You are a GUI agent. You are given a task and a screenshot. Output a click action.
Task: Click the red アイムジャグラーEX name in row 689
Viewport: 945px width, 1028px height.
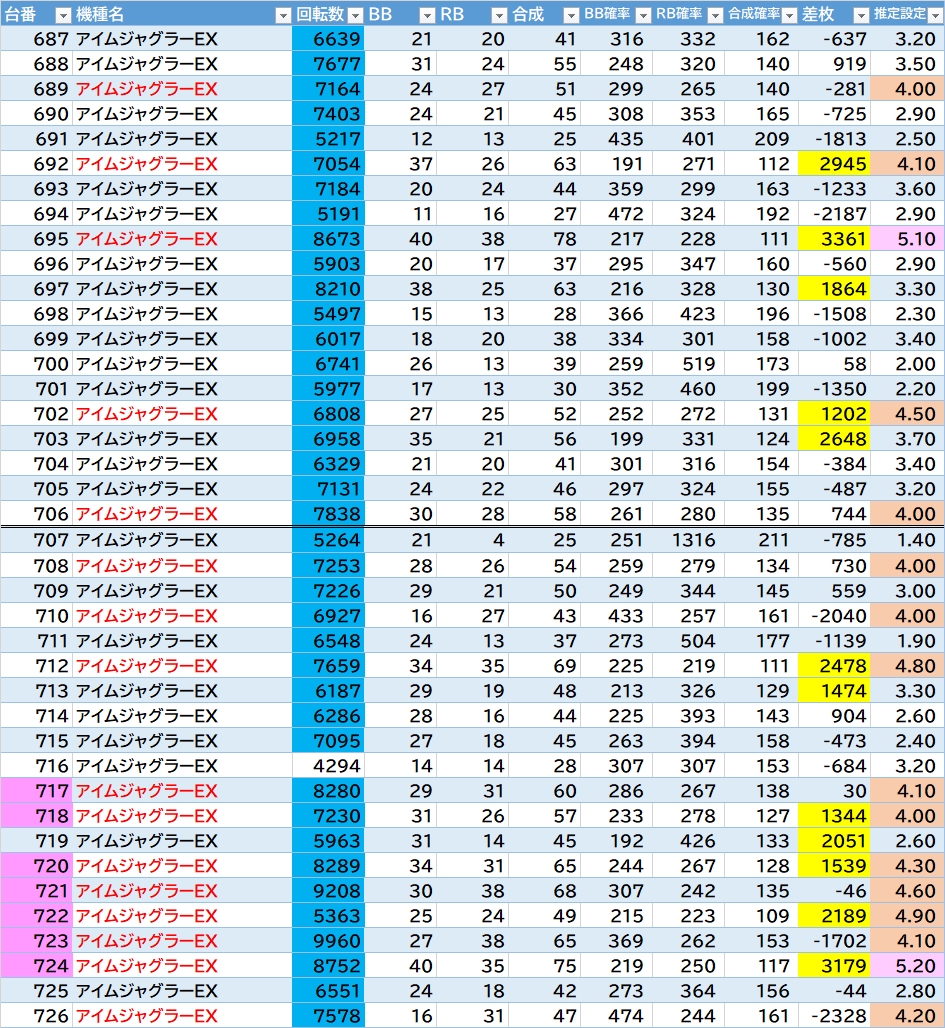click(146, 89)
